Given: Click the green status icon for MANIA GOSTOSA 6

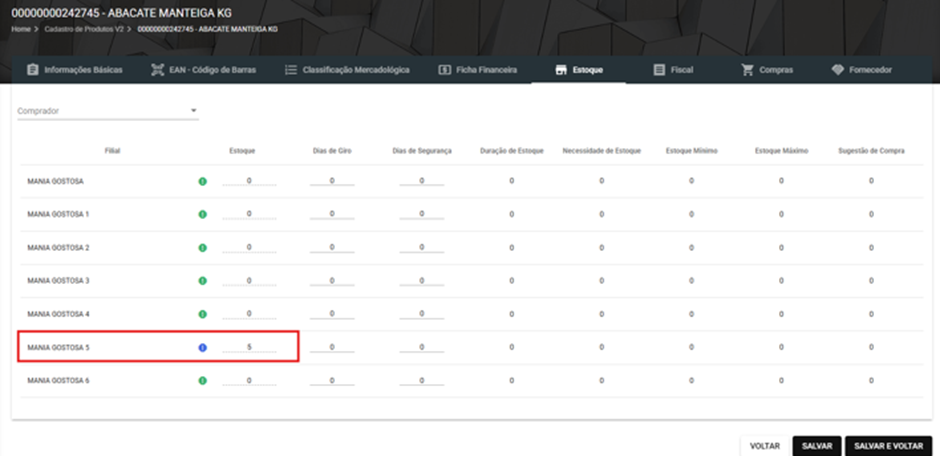Looking at the screenshot, I should click(x=203, y=380).
